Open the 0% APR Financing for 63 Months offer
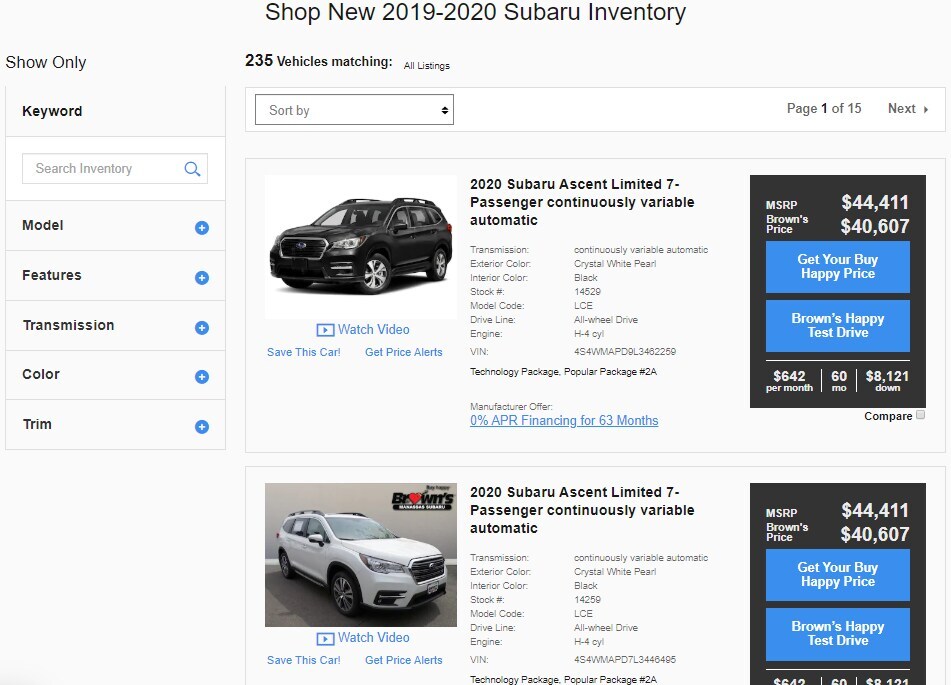 [x=564, y=420]
